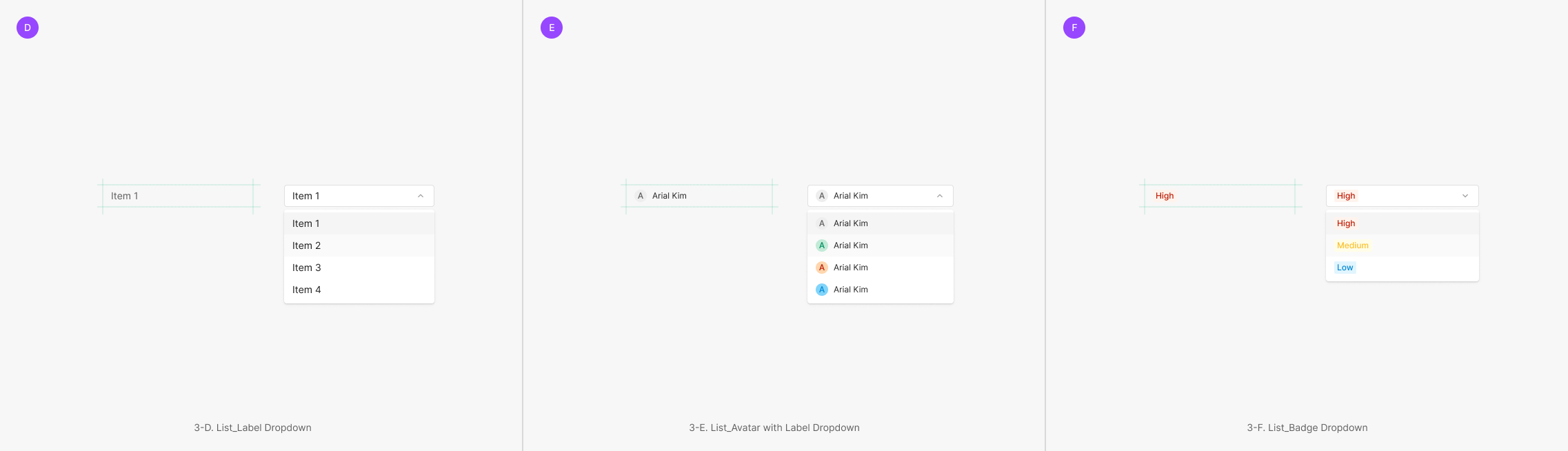Click the Item 1 list label cell
Image resolution: width=1568 pixels, height=451 pixels.
coord(178,196)
